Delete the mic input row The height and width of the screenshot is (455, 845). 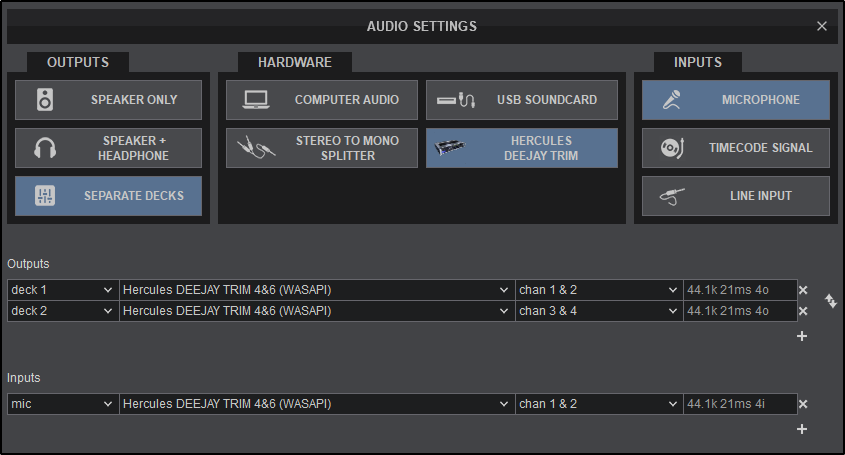point(802,404)
